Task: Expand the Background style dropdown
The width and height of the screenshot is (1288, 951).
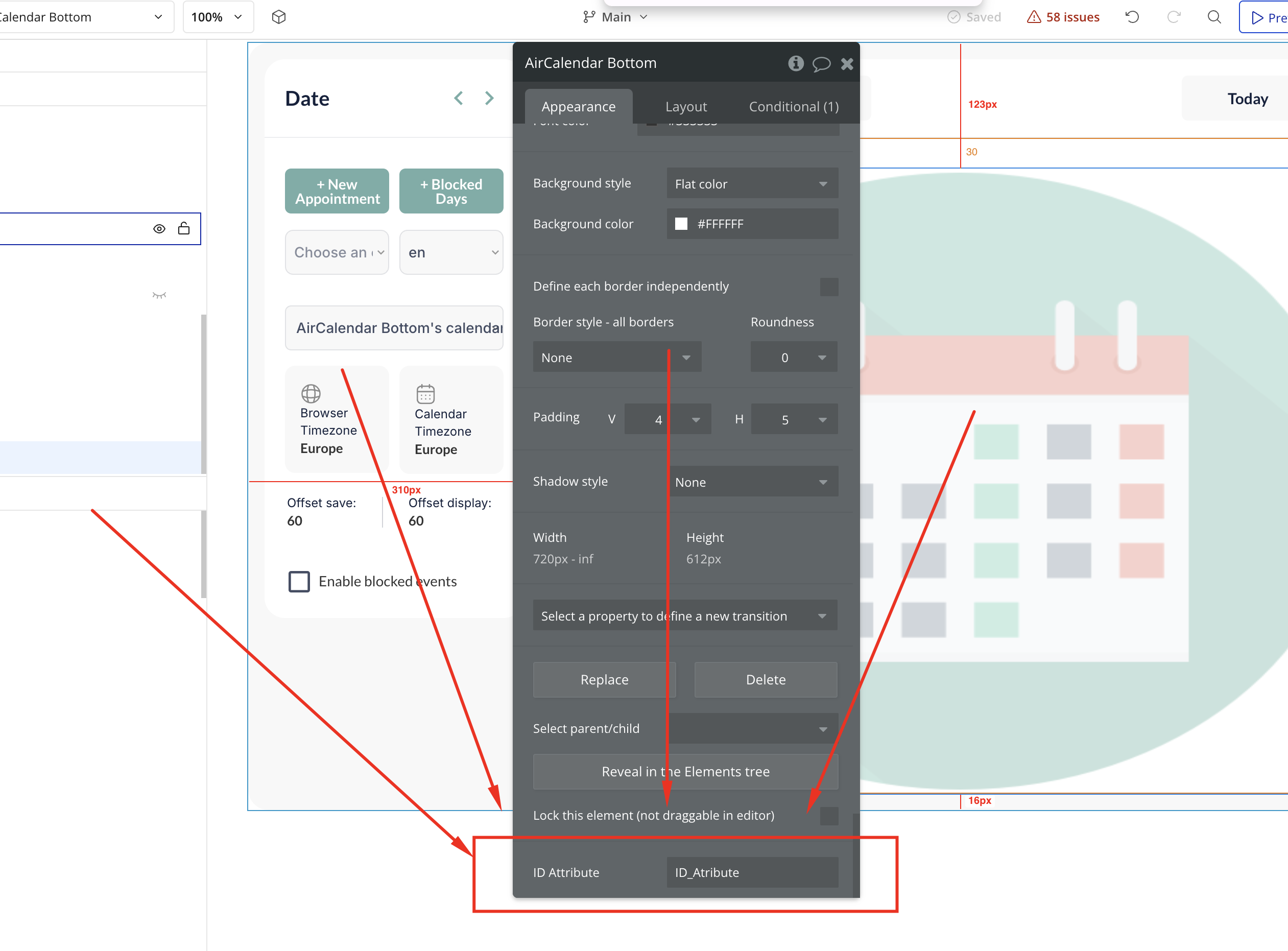Action: 750,183
